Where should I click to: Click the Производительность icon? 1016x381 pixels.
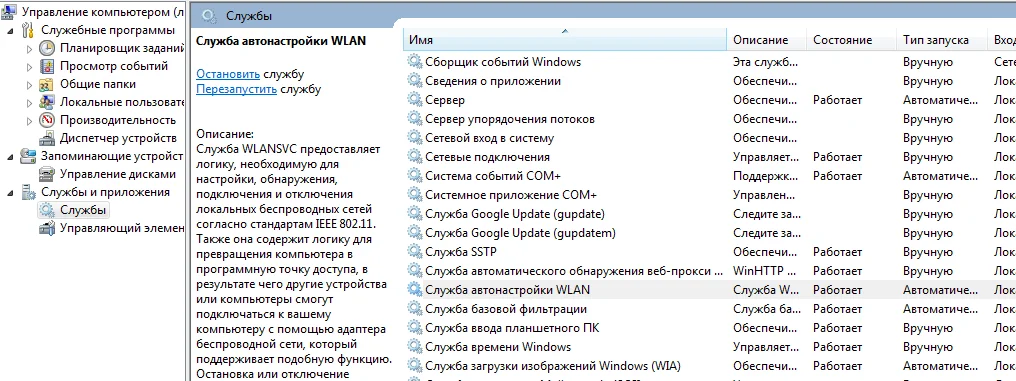click(47, 120)
